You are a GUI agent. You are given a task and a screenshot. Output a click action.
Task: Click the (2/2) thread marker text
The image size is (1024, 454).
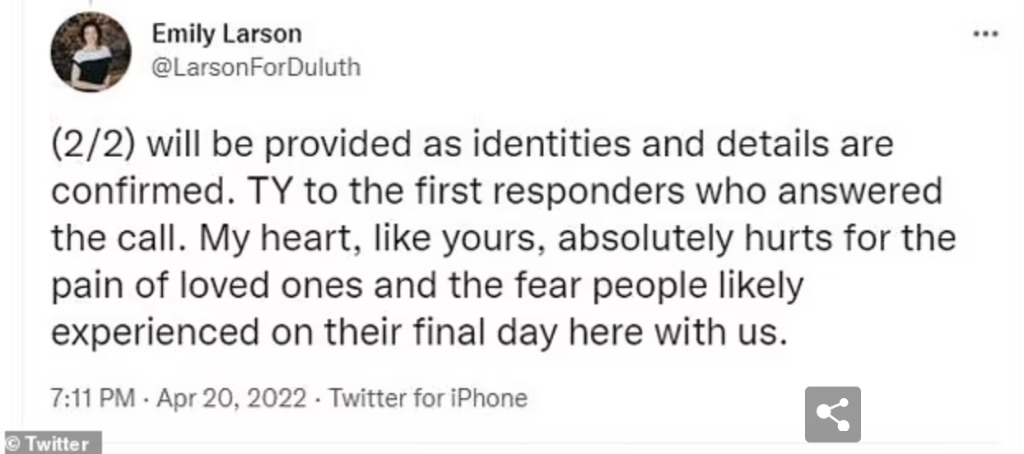point(93,146)
